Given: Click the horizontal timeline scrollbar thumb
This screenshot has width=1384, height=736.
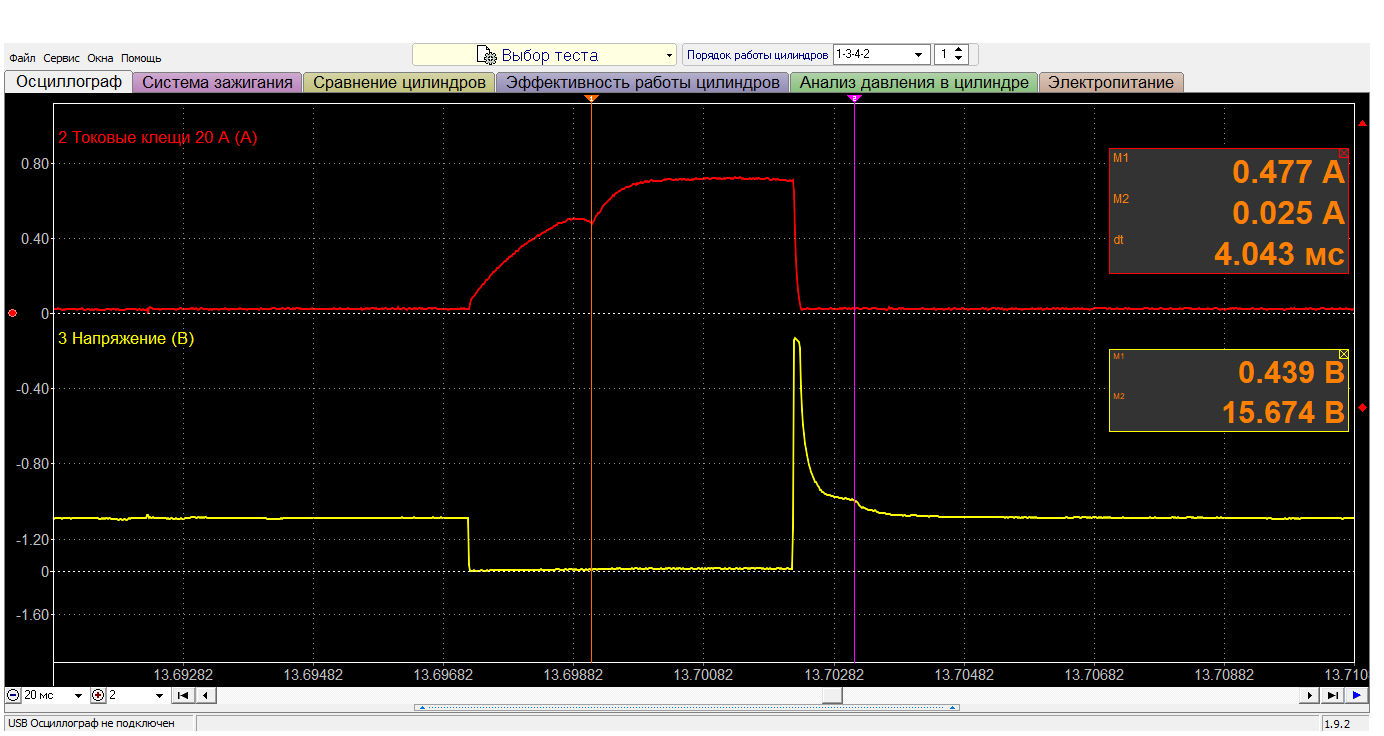Looking at the screenshot, I should (x=832, y=695).
